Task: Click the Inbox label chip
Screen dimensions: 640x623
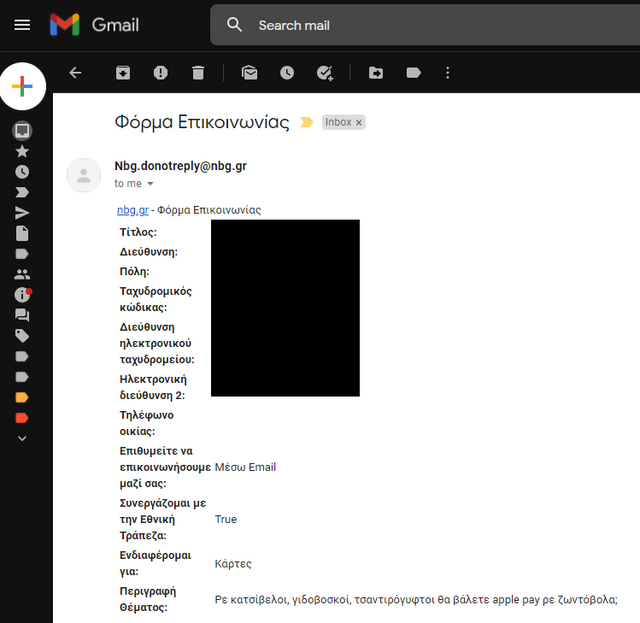Action: click(x=338, y=122)
